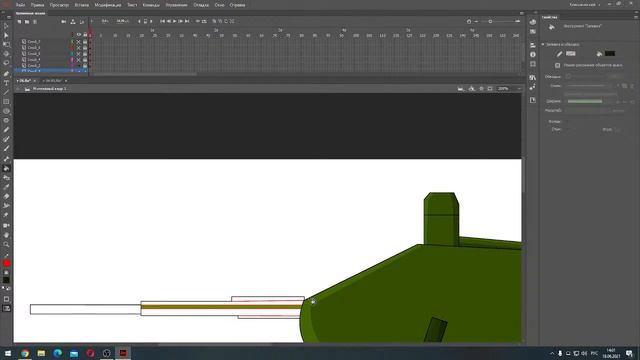This screenshot has width=640, height=360.
Task: Toggle visibility of layer Слой_6
Action: 79,48
